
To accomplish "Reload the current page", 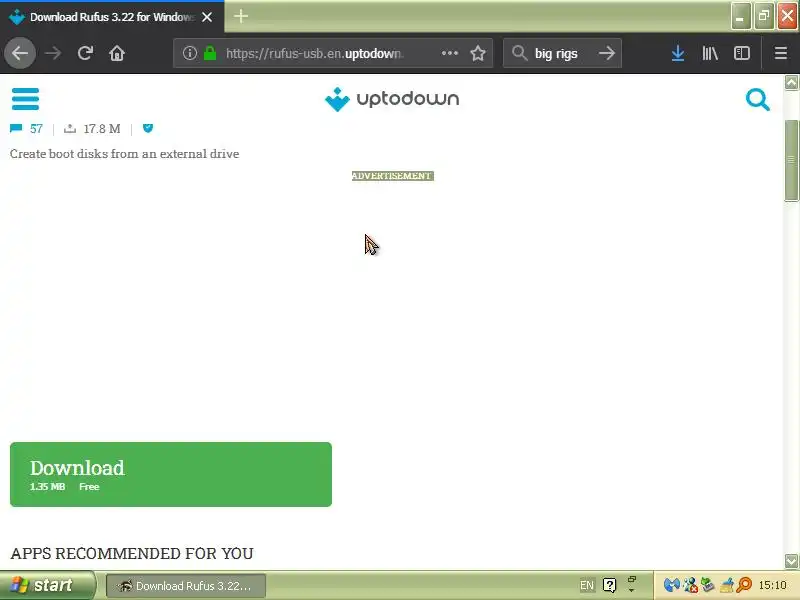I will (x=85, y=53).
